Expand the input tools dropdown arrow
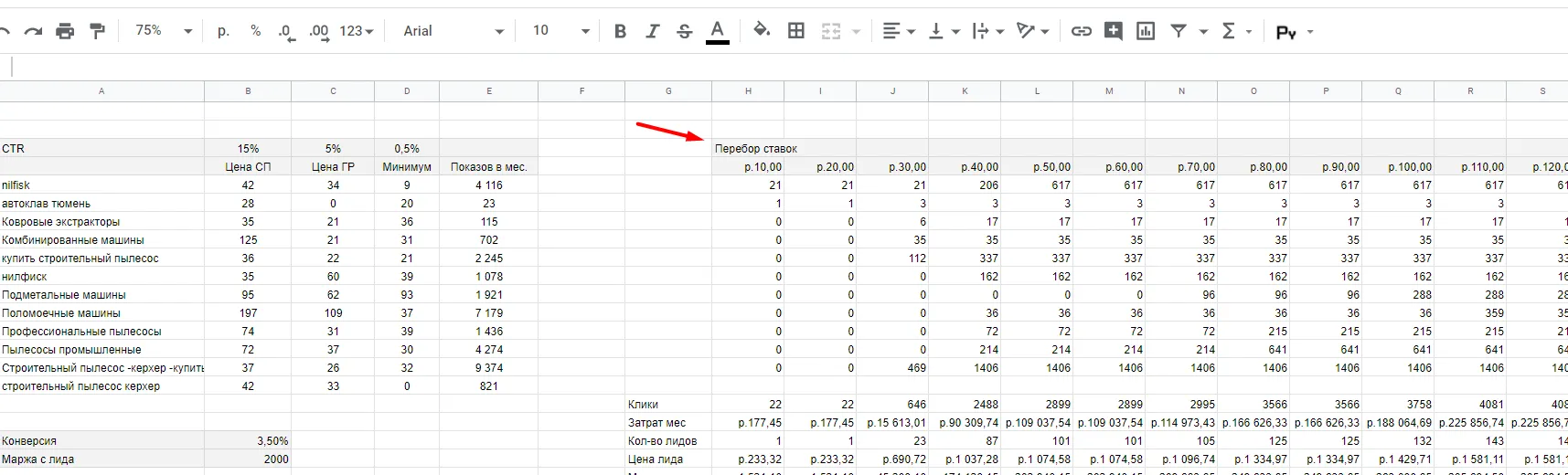This screenshot has height=475, width=1568. [1310, 31]
